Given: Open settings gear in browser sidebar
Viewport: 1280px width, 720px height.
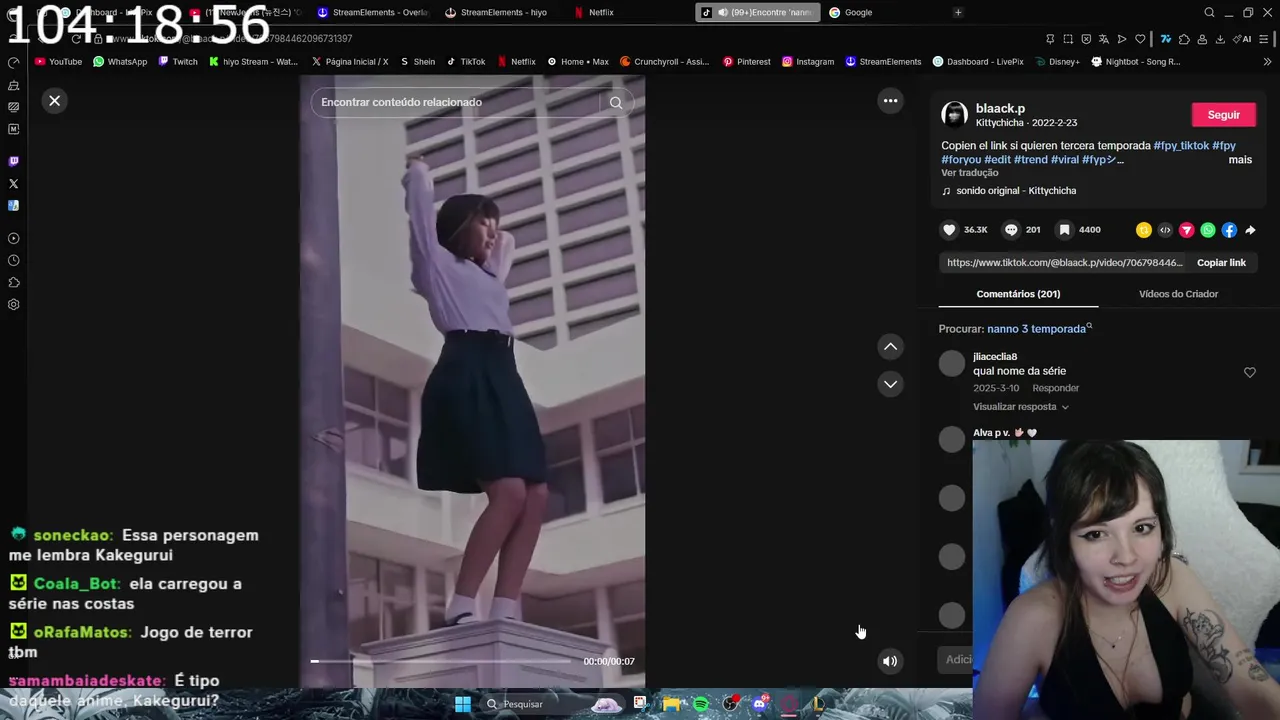Looking at the screenshot, I should (13, 305).
